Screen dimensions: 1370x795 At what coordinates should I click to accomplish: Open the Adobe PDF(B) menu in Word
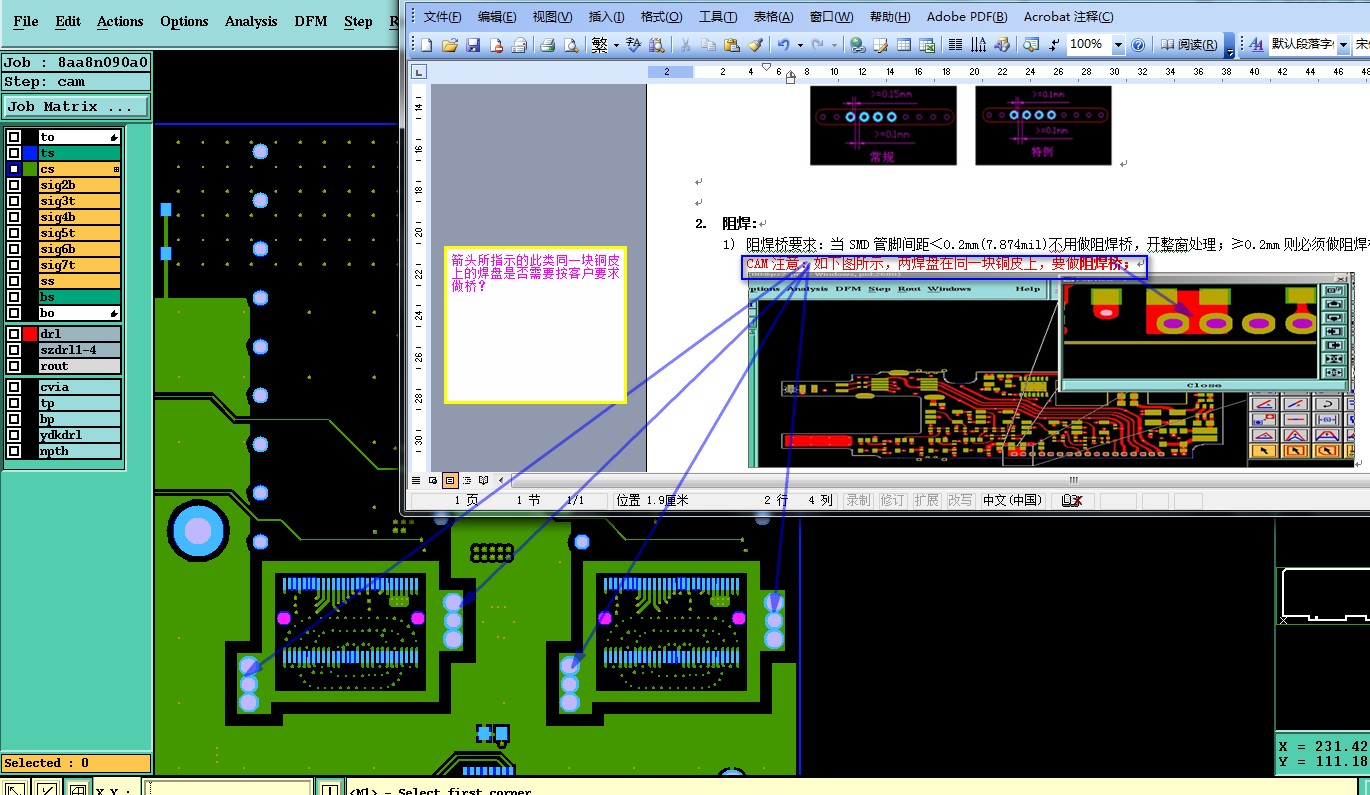967,16
